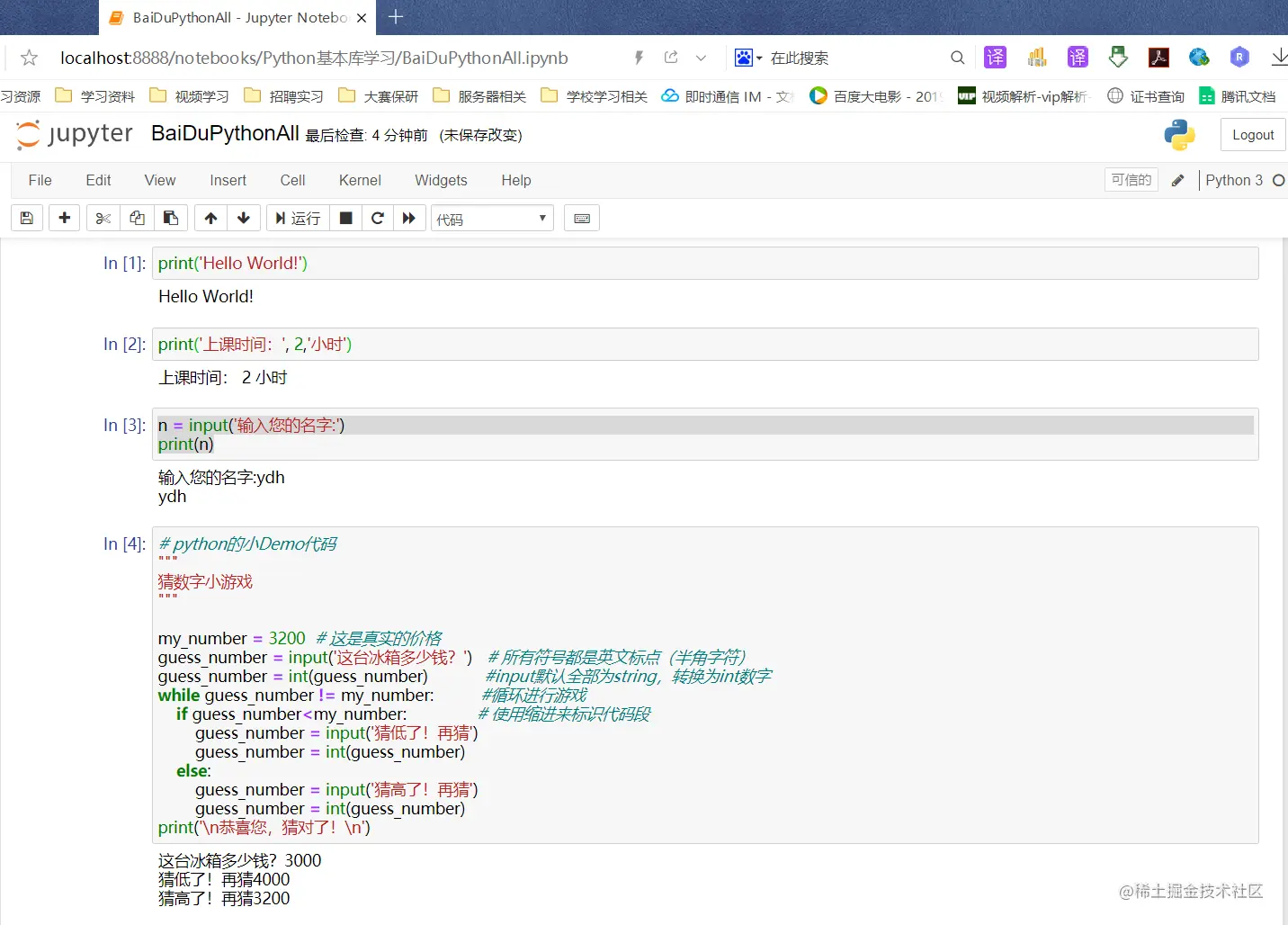The image size is (1288, 925).
Task: Move the selected cell up
Action: tap(210, 218)
